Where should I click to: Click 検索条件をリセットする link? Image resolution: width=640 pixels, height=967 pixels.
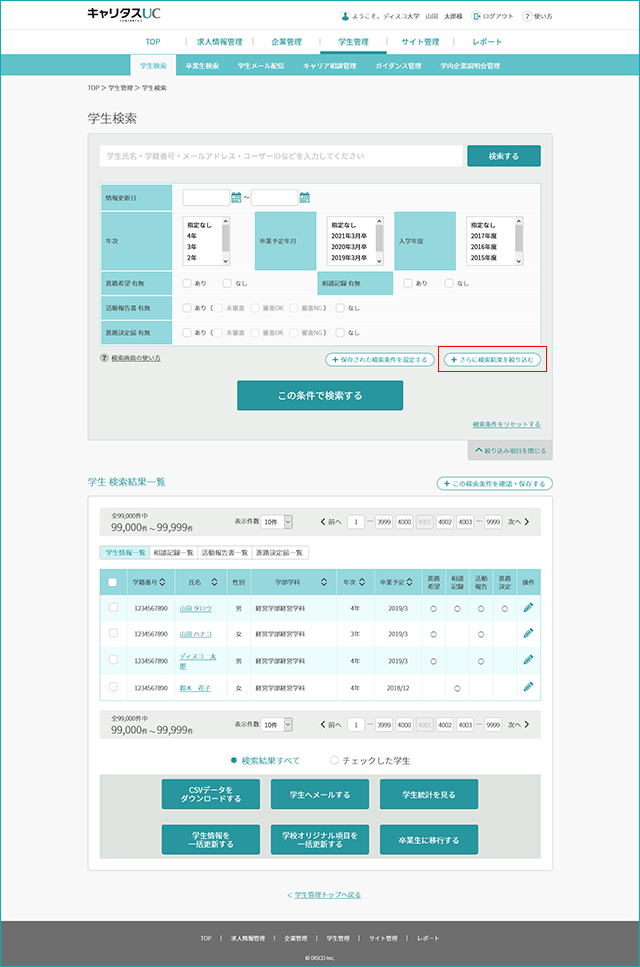[x=507, y=424]
